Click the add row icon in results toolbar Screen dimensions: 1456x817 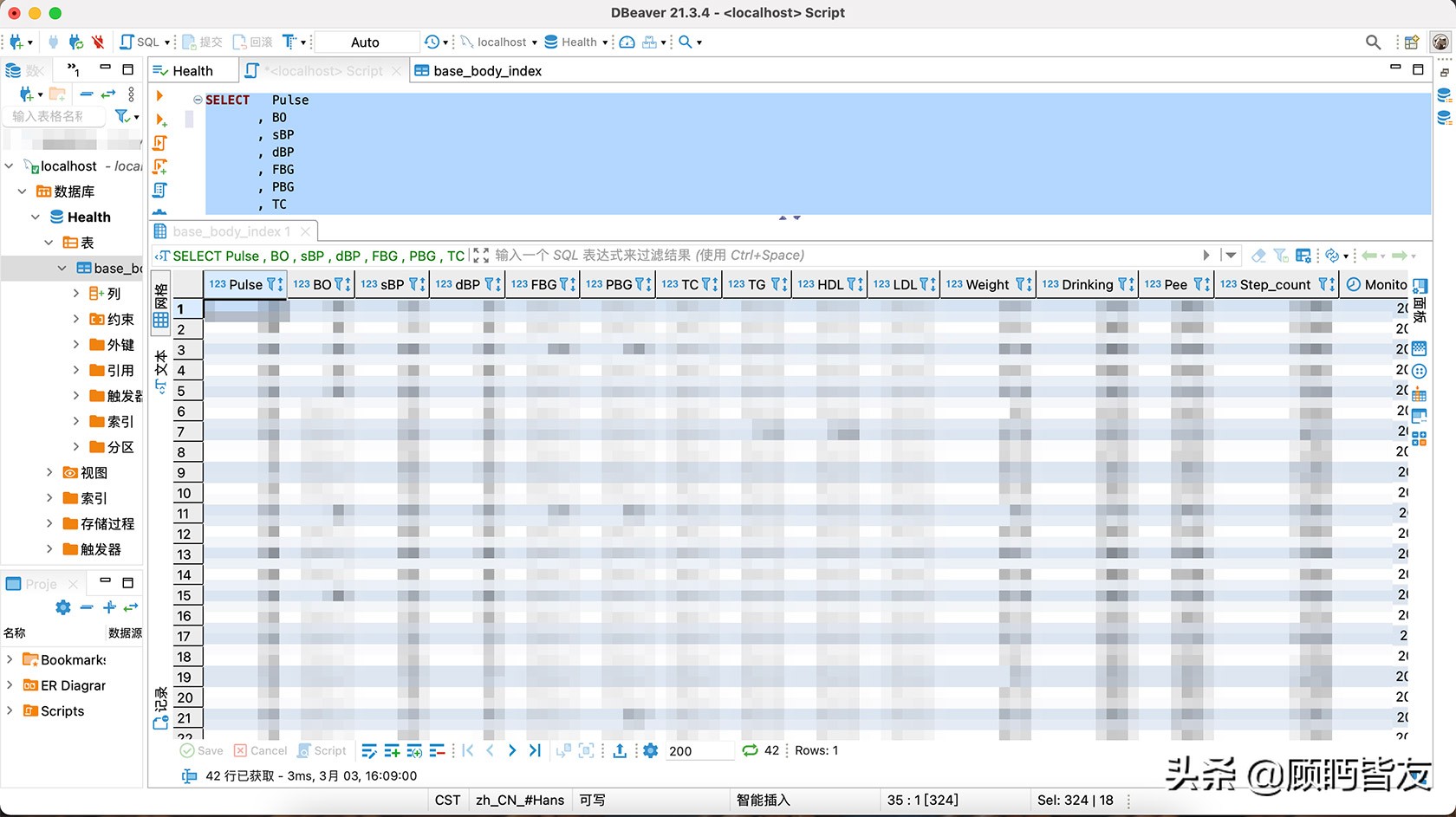(x=392, y=751)
